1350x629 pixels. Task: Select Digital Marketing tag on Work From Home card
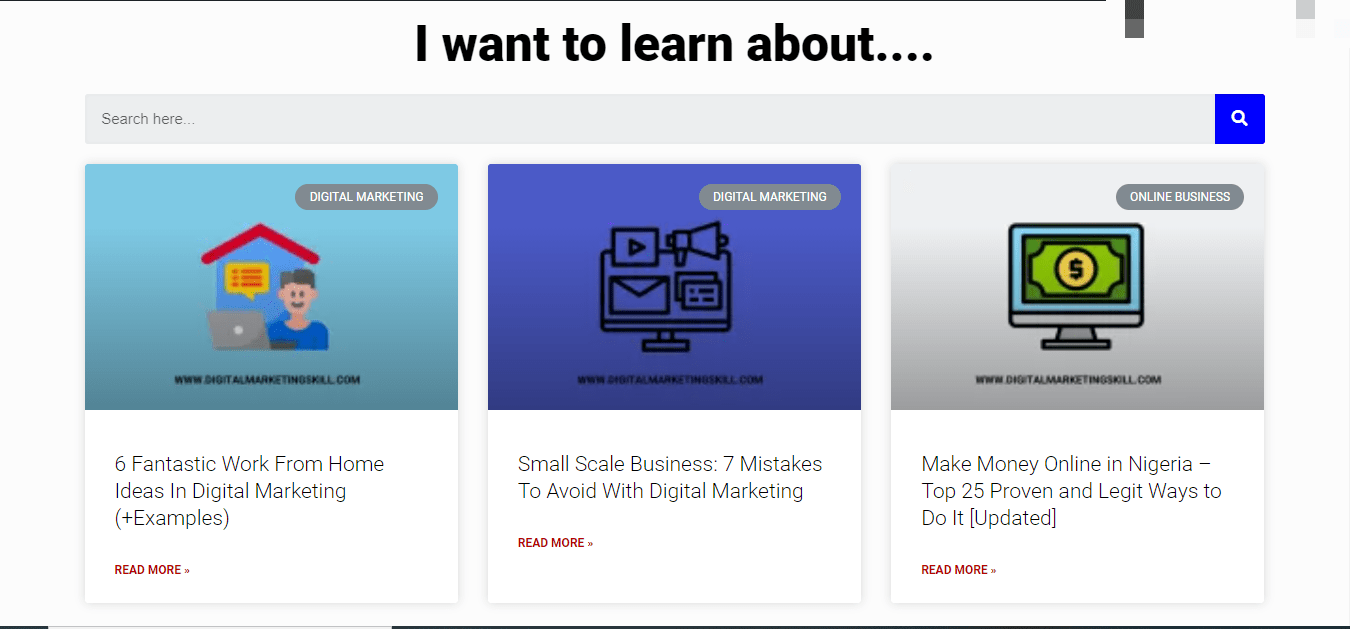[366, 197]
